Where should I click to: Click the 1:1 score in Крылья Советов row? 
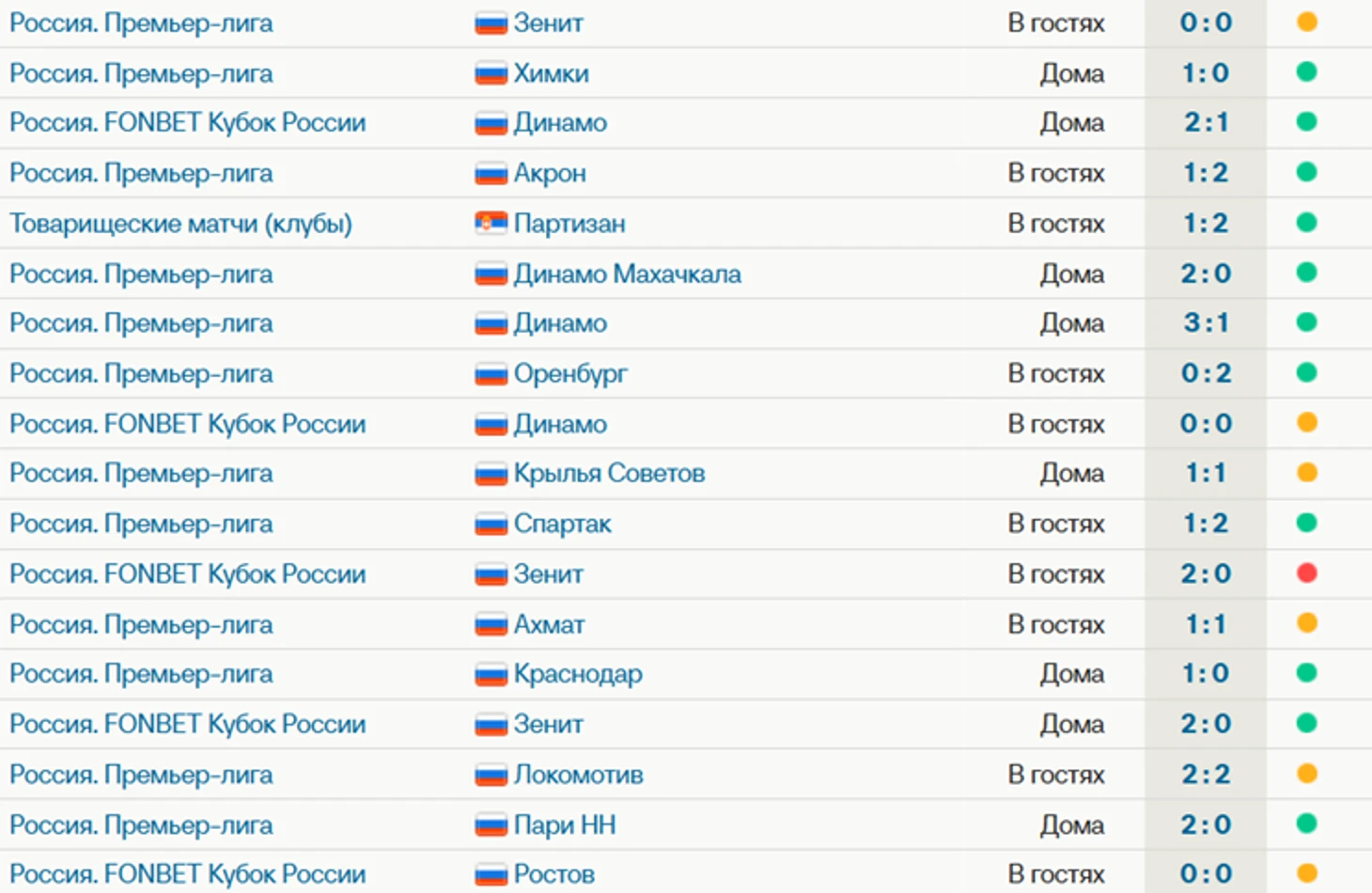[x=1206, y=474]
